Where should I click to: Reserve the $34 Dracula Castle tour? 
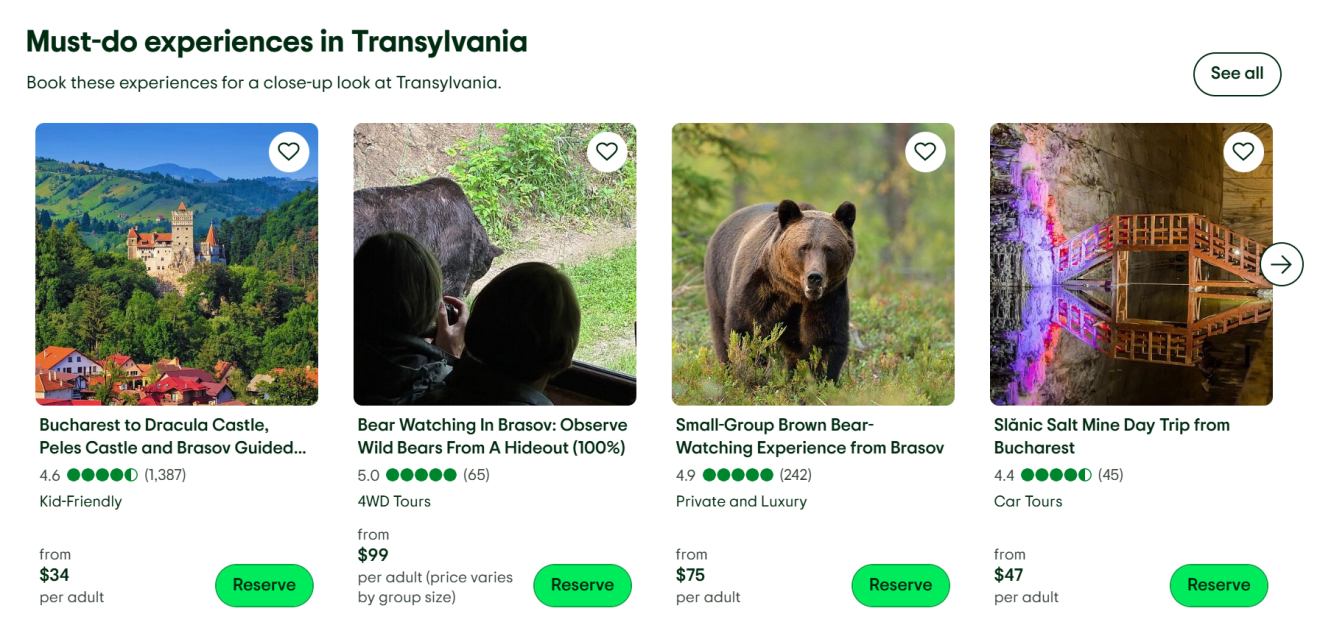(x=264, y=585)
